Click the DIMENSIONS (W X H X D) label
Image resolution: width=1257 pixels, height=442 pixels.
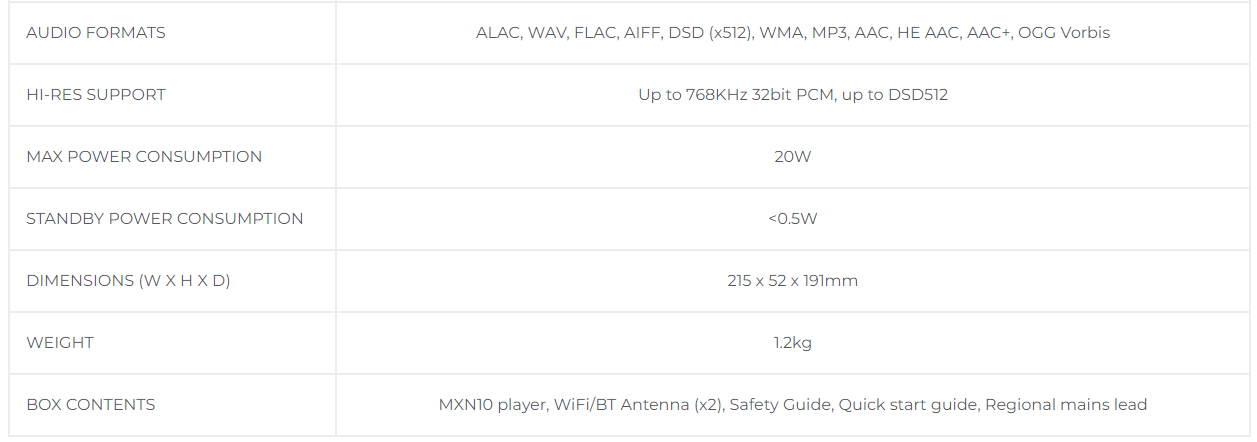click(x=128, y=281)
